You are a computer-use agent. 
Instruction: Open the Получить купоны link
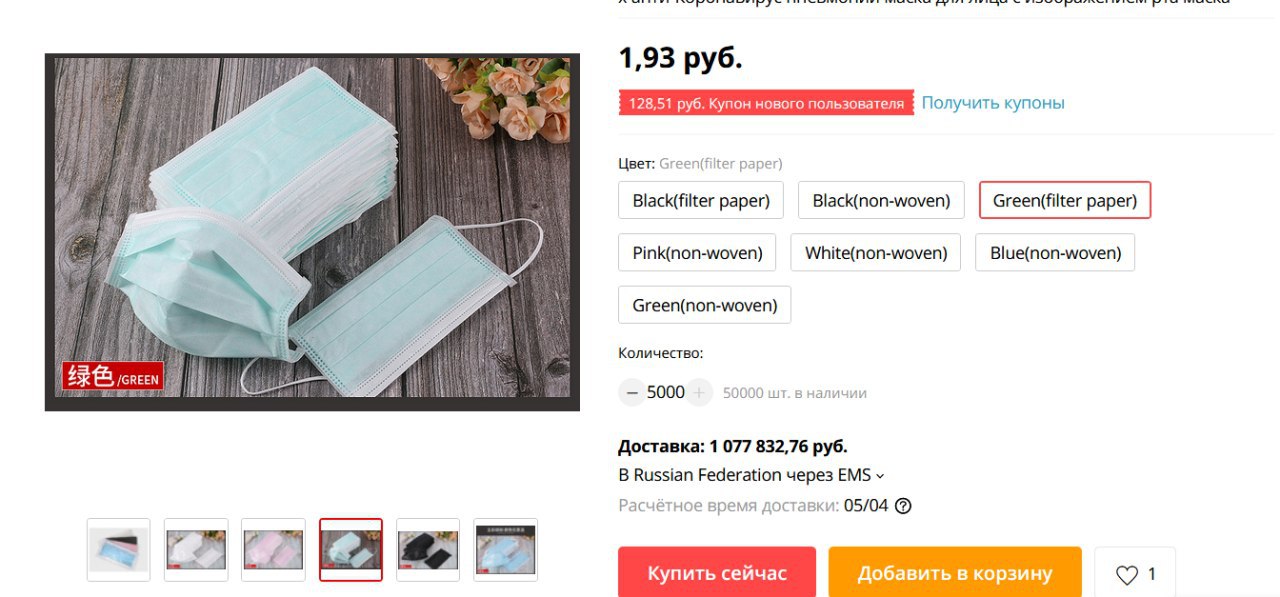[993, 103]
